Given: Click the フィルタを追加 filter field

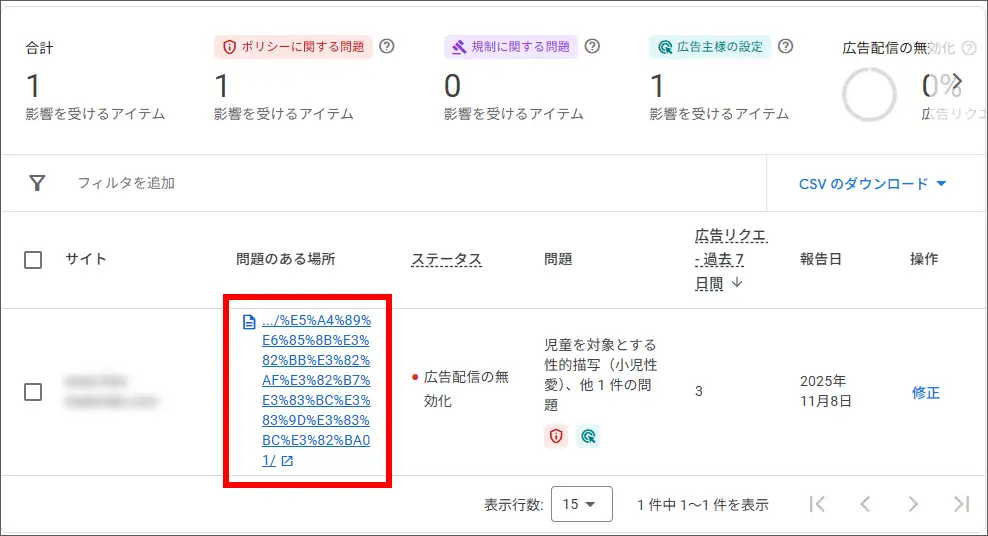Looking at the screenshot, I should coord(126,183).
